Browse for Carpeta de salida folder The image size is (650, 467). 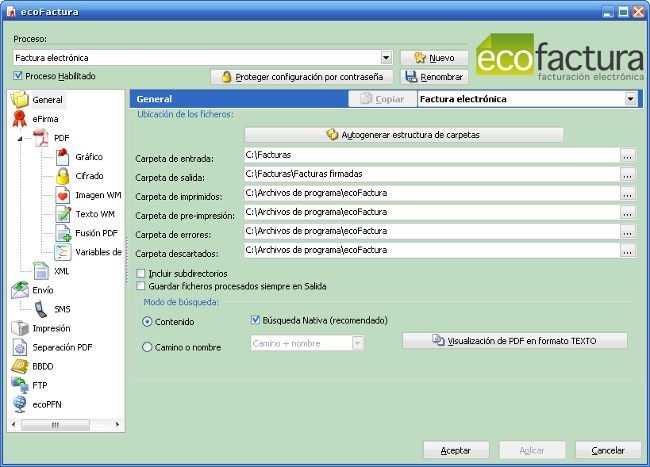click(627, 174)
